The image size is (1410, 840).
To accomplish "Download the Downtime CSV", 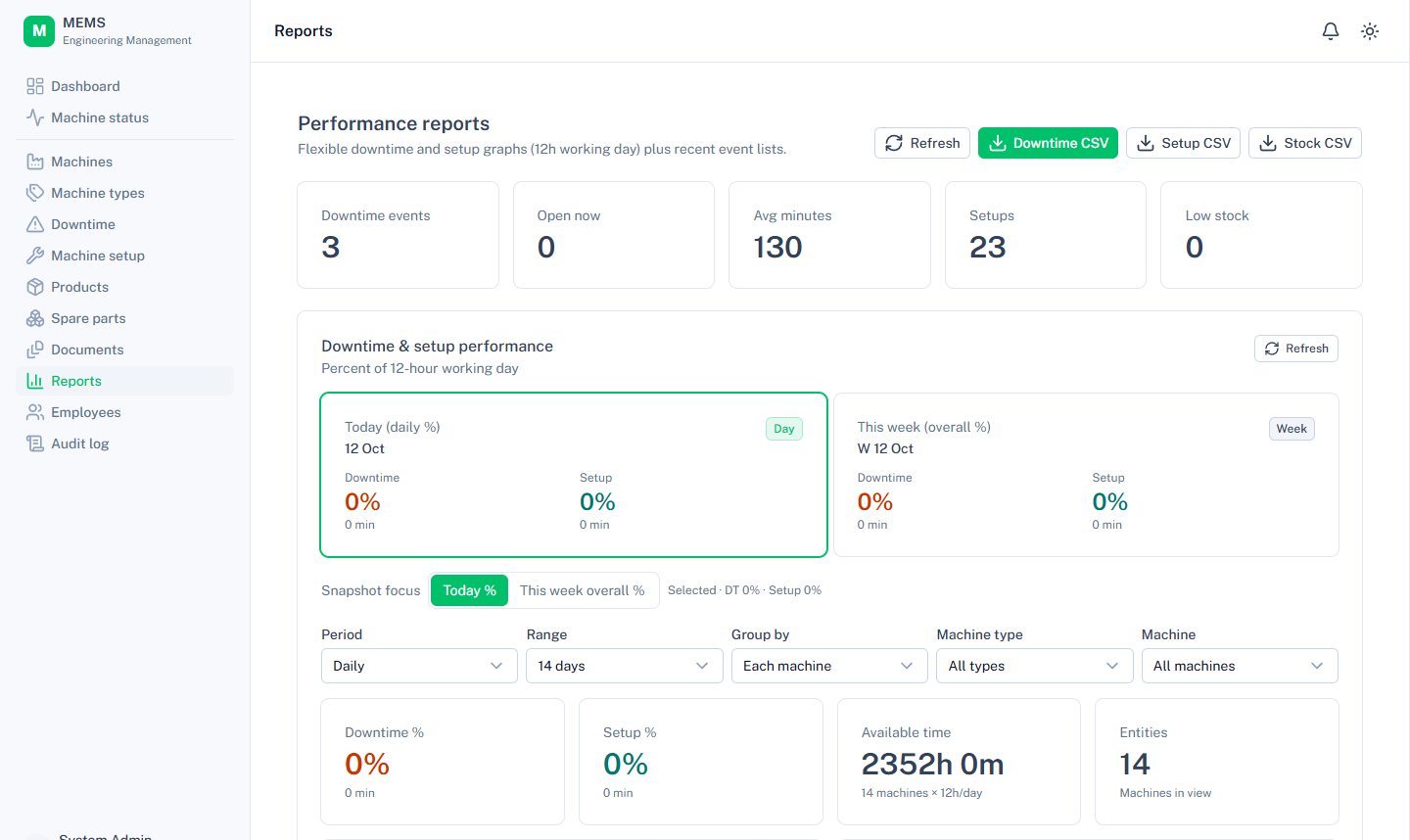I will point(1048,143).
